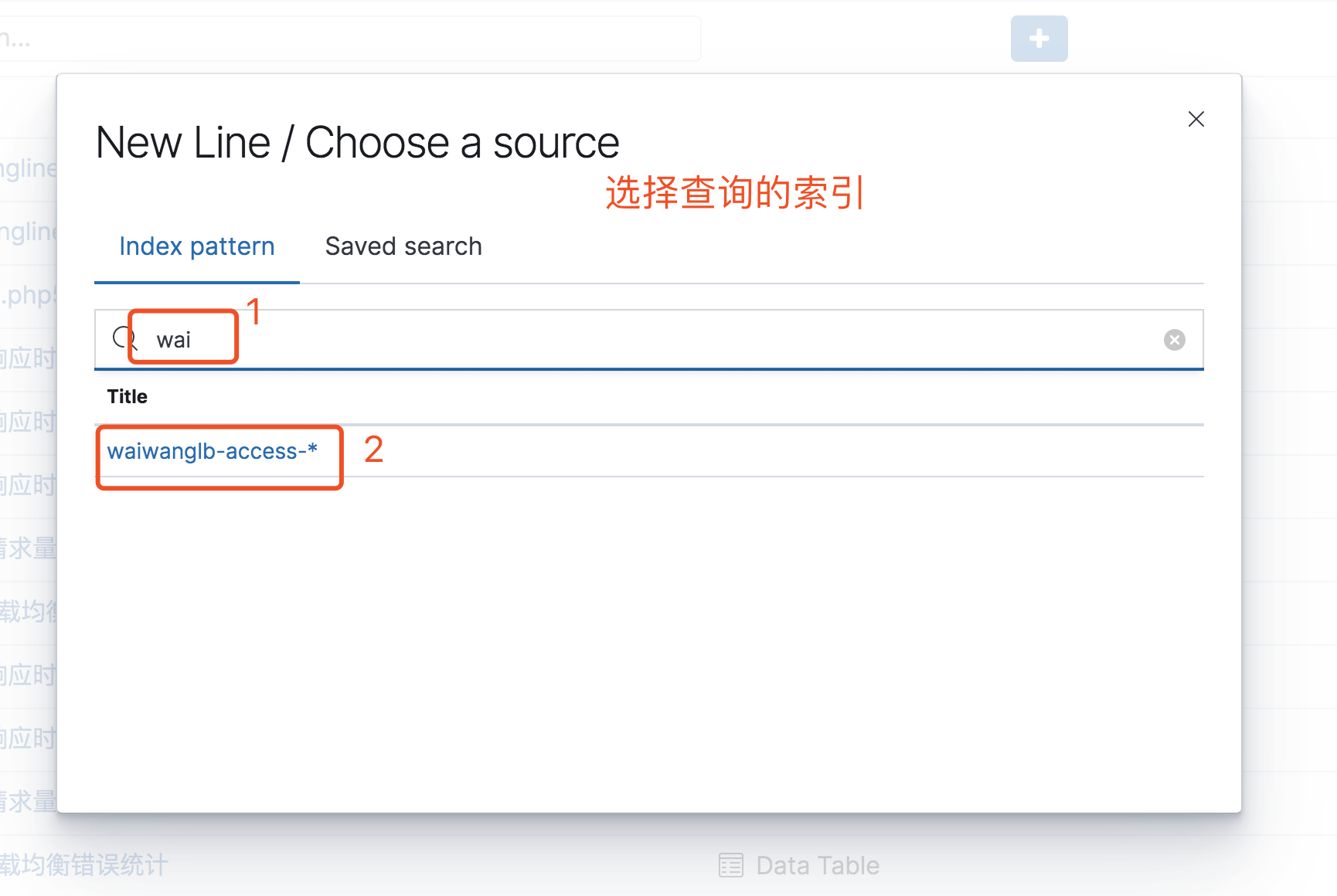Click the partially hidden .php list item
1337x896 pixels.
[x=29, y=295]
